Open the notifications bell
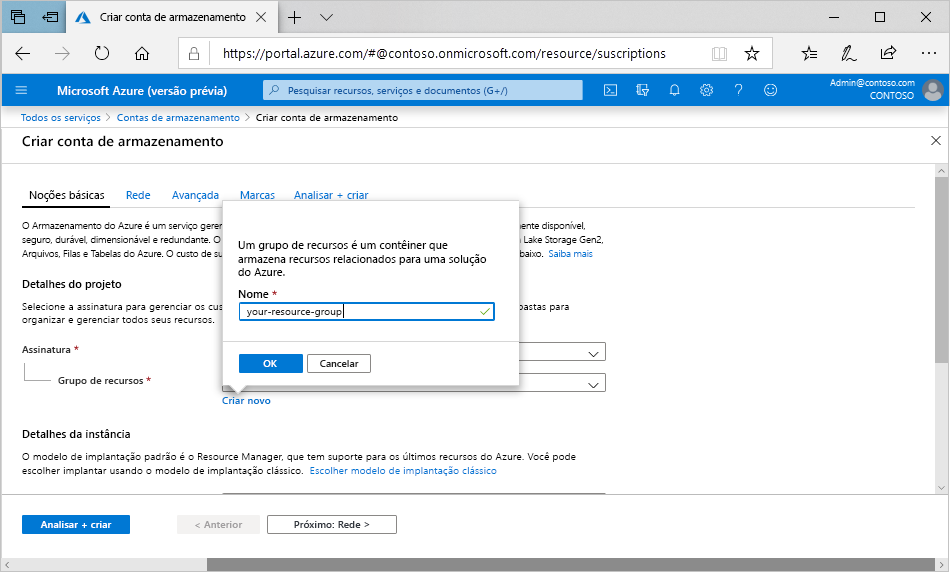The image size is (950, 572). click(x=674, y=90)
